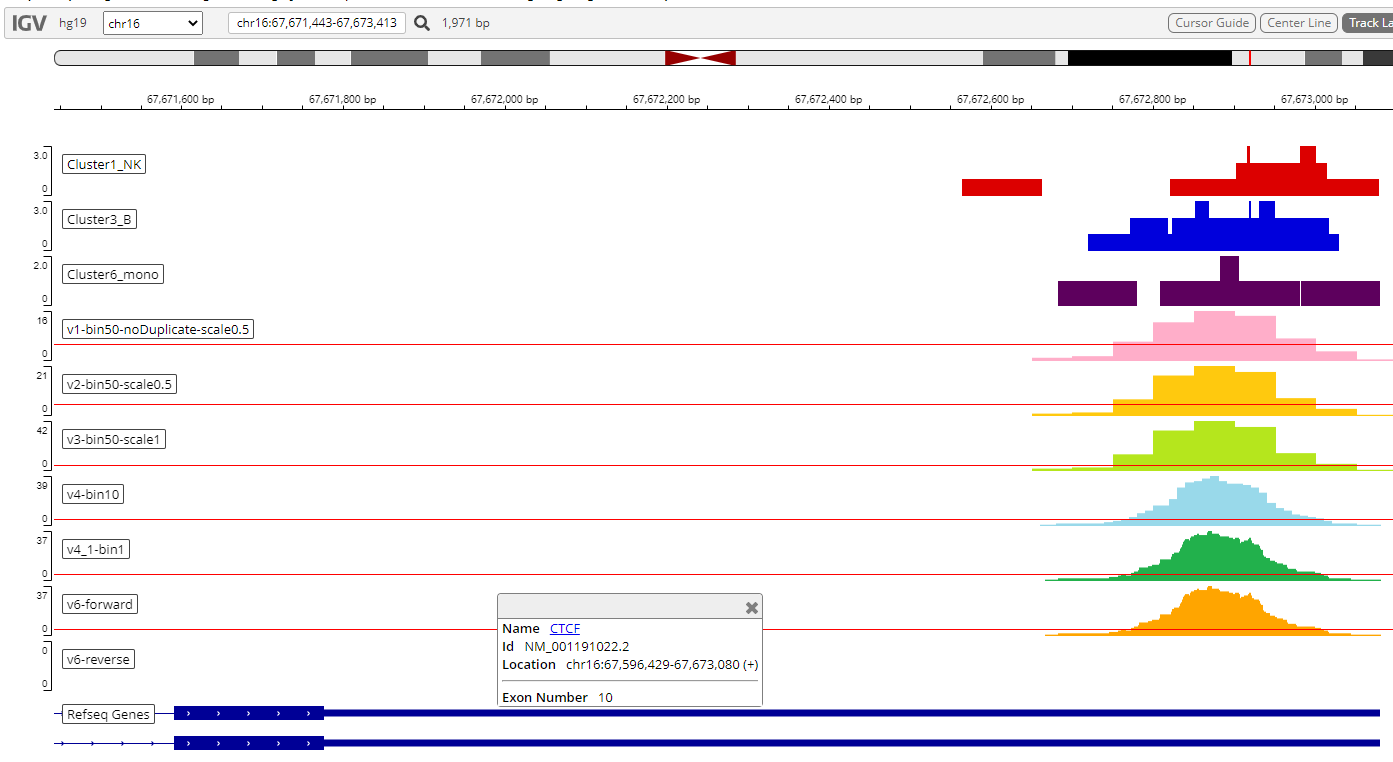The width and height of the screenshot is (1393, 762).
Task: Click the Location value in popup
Action: 662,664
